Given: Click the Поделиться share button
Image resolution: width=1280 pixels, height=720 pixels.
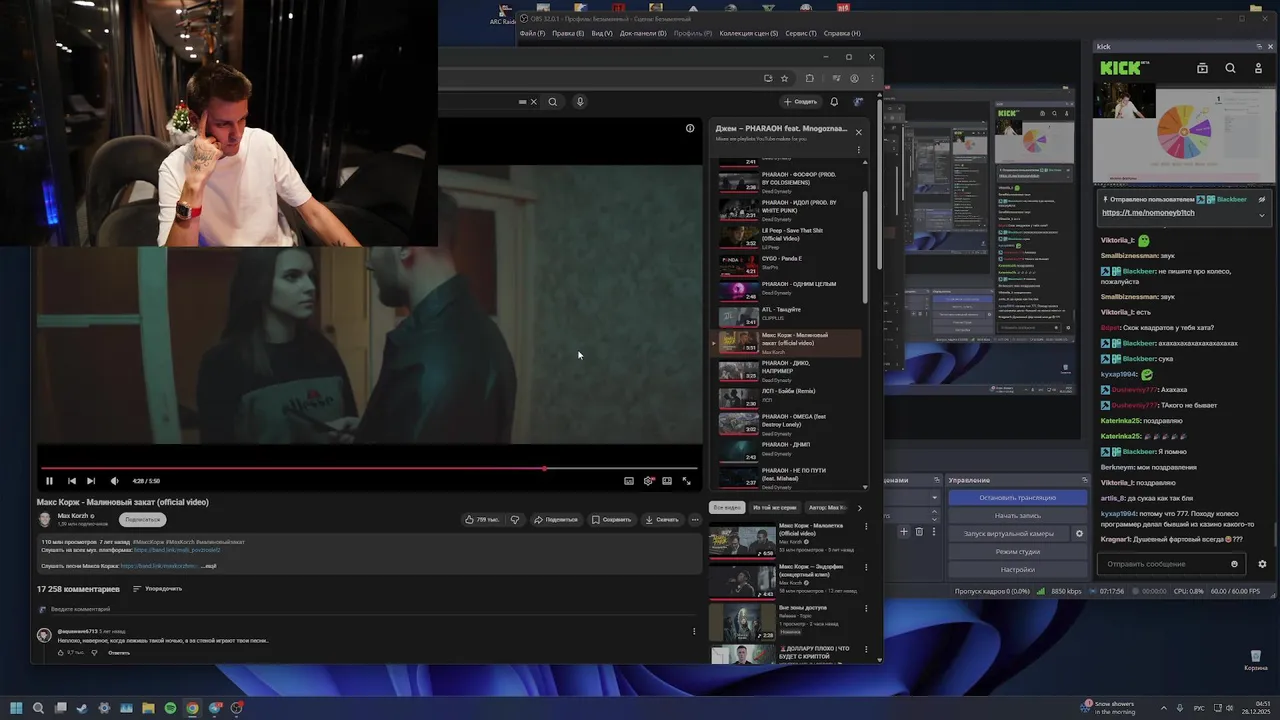Looking at the screenshot, I should tap(556, 520).
